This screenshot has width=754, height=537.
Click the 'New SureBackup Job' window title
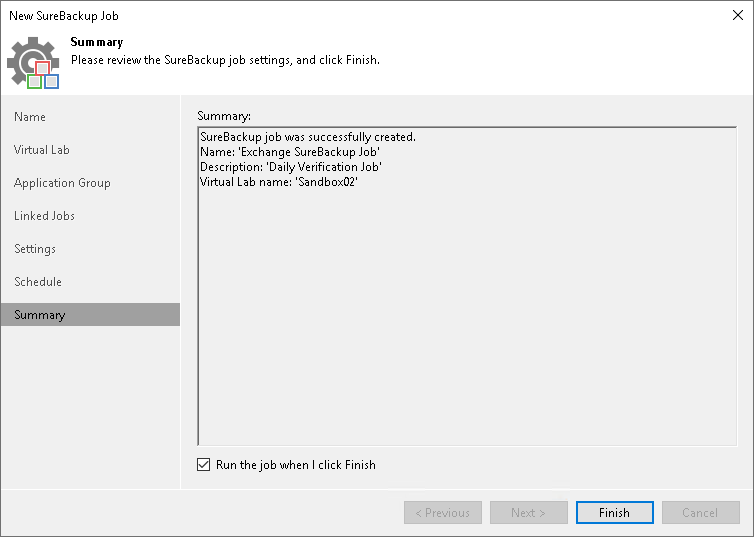click(64, 16)
